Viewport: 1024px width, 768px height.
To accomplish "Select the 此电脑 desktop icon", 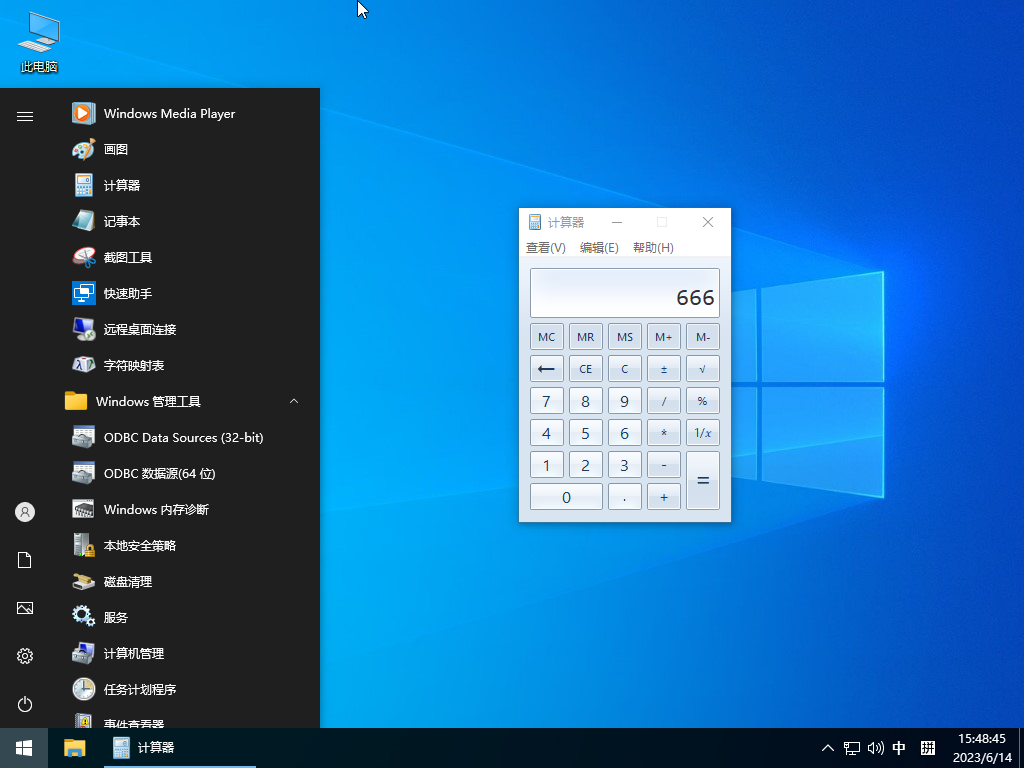I will [39, 42].
